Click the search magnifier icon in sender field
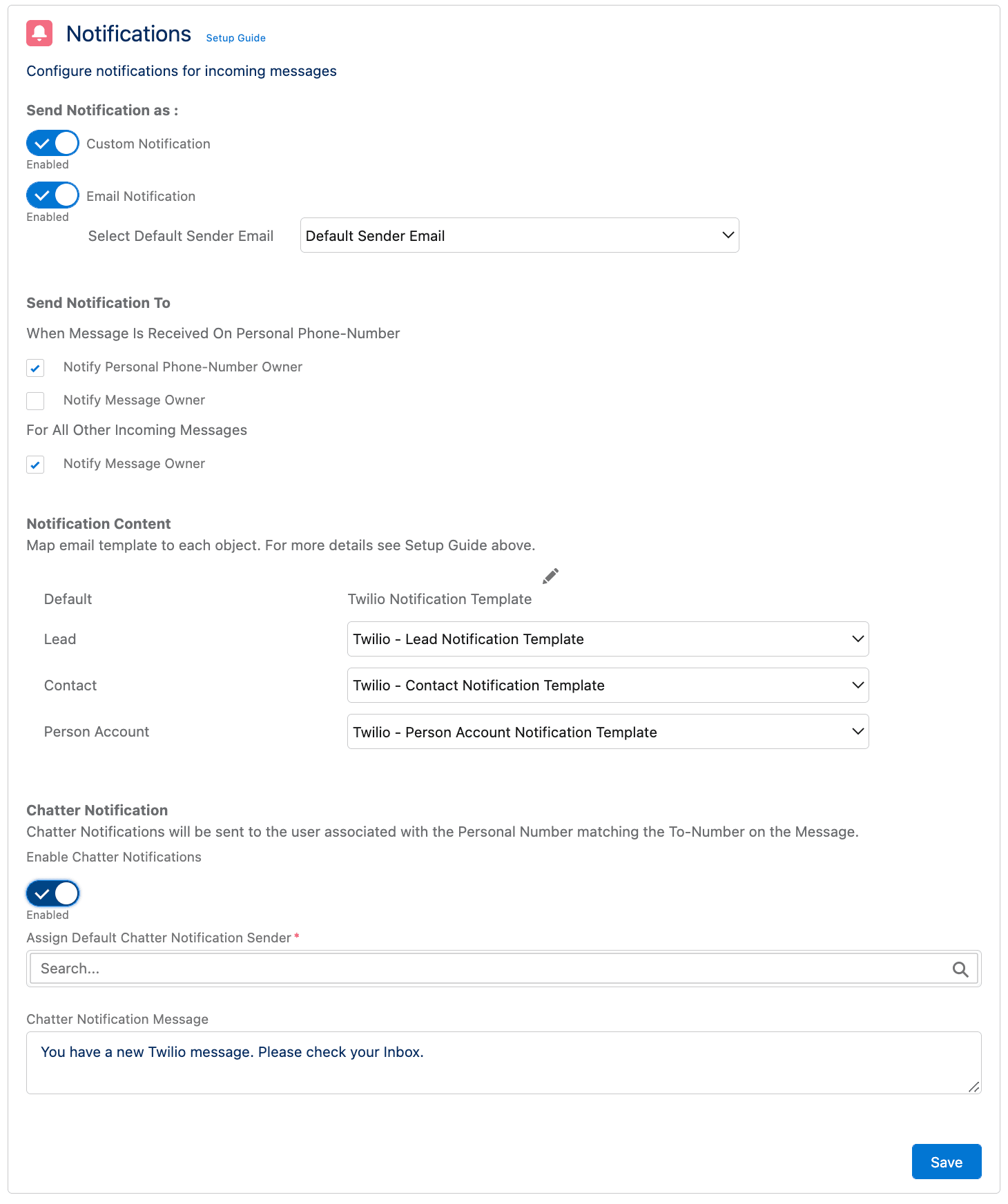 (960, 969)
